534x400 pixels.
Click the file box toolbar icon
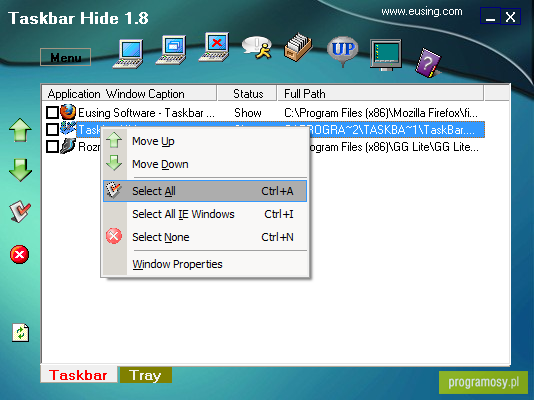click(298, 48)
